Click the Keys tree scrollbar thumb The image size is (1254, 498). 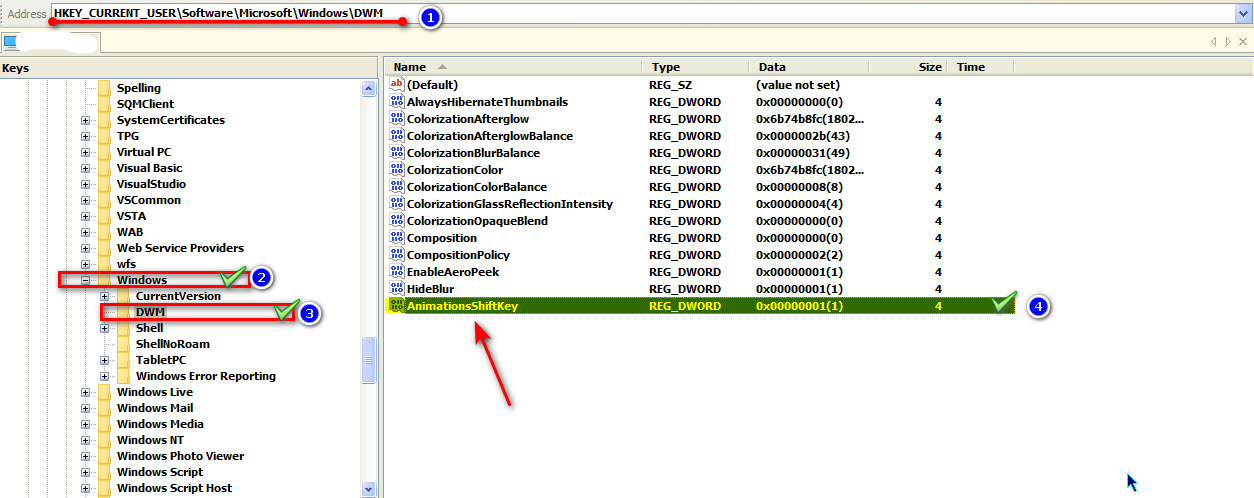368,360
